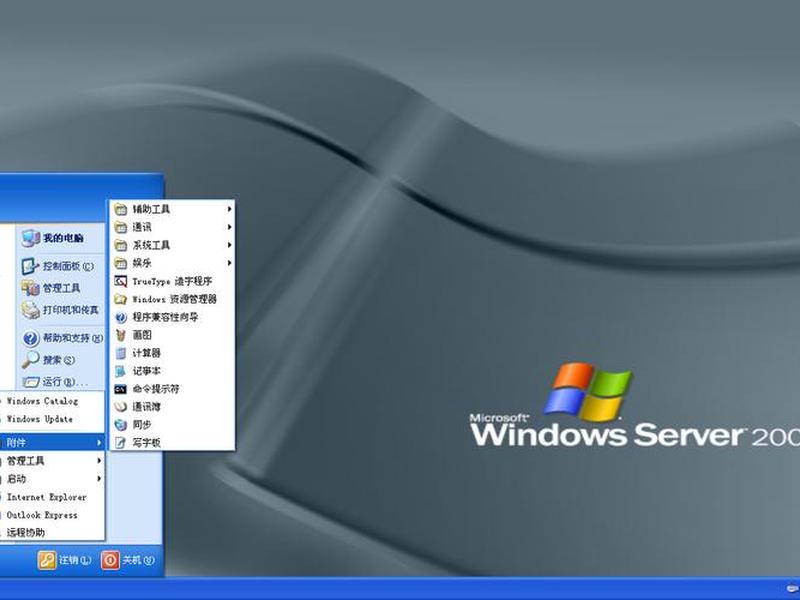800x600 pixels.
Task: Click the 关机 red power icon
Action: 110,560
